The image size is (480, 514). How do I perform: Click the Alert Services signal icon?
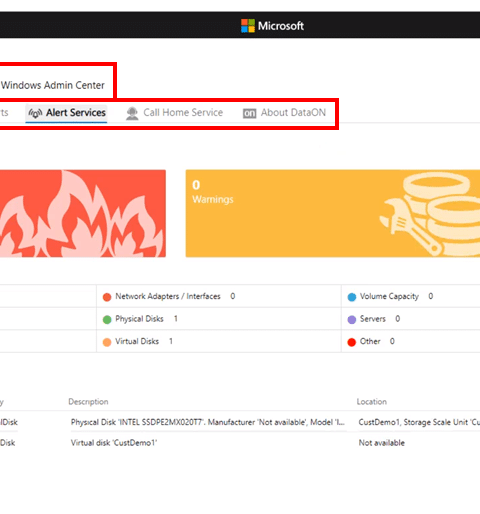(35, 113)
